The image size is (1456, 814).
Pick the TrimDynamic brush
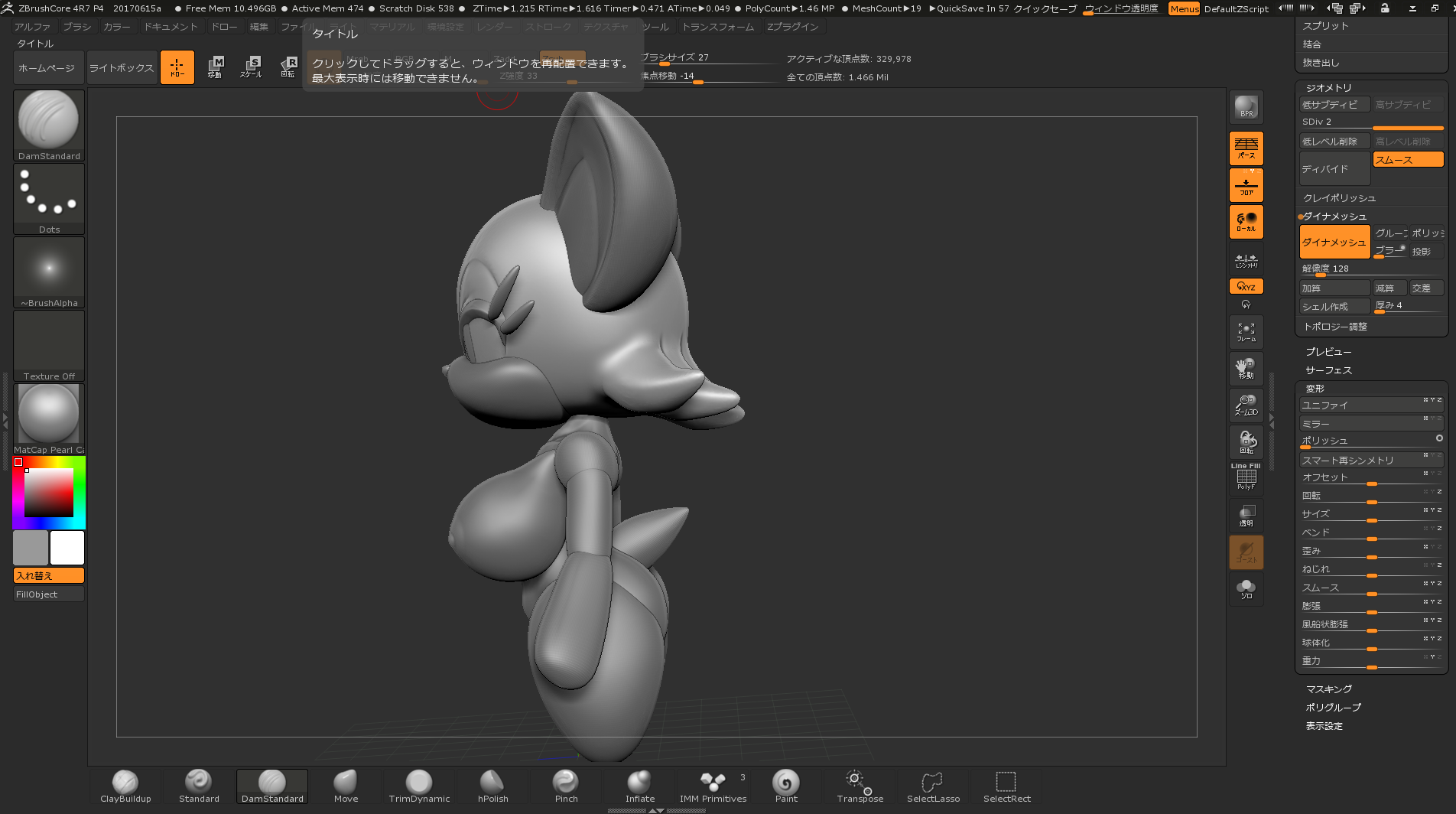coord(419,786)
